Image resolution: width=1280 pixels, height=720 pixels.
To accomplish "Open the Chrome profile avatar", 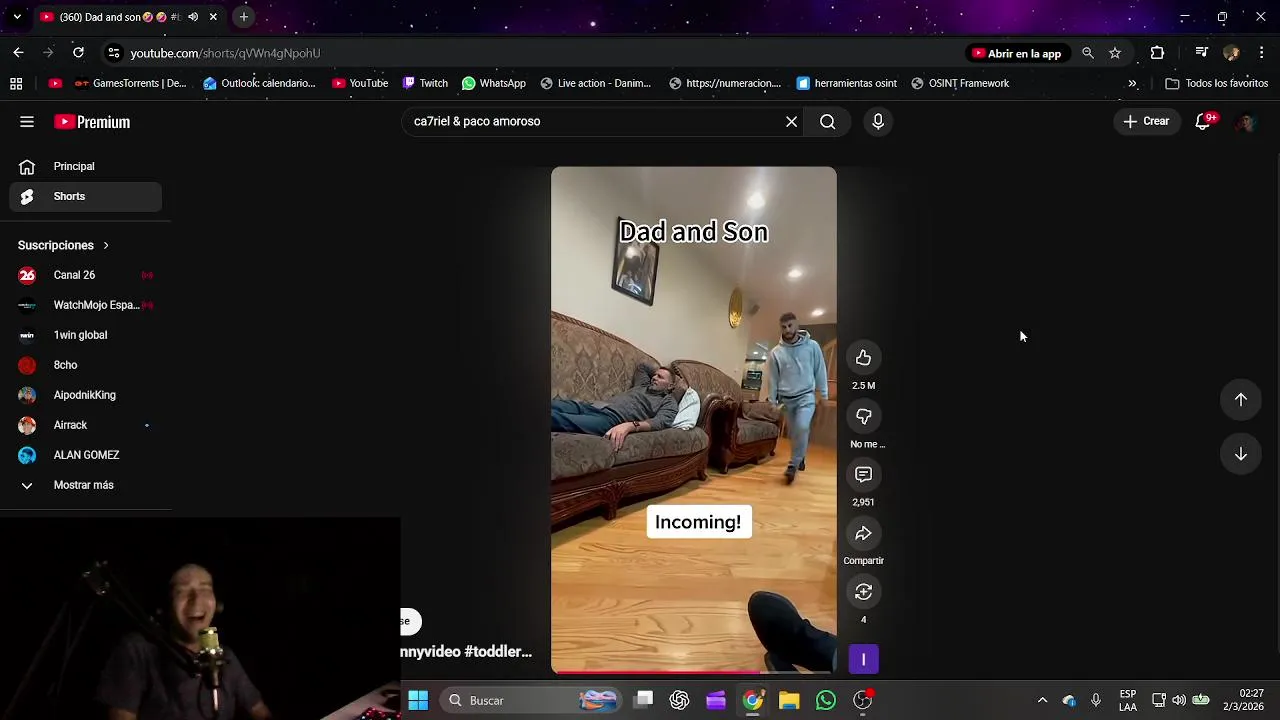I will click(1231, 53).
